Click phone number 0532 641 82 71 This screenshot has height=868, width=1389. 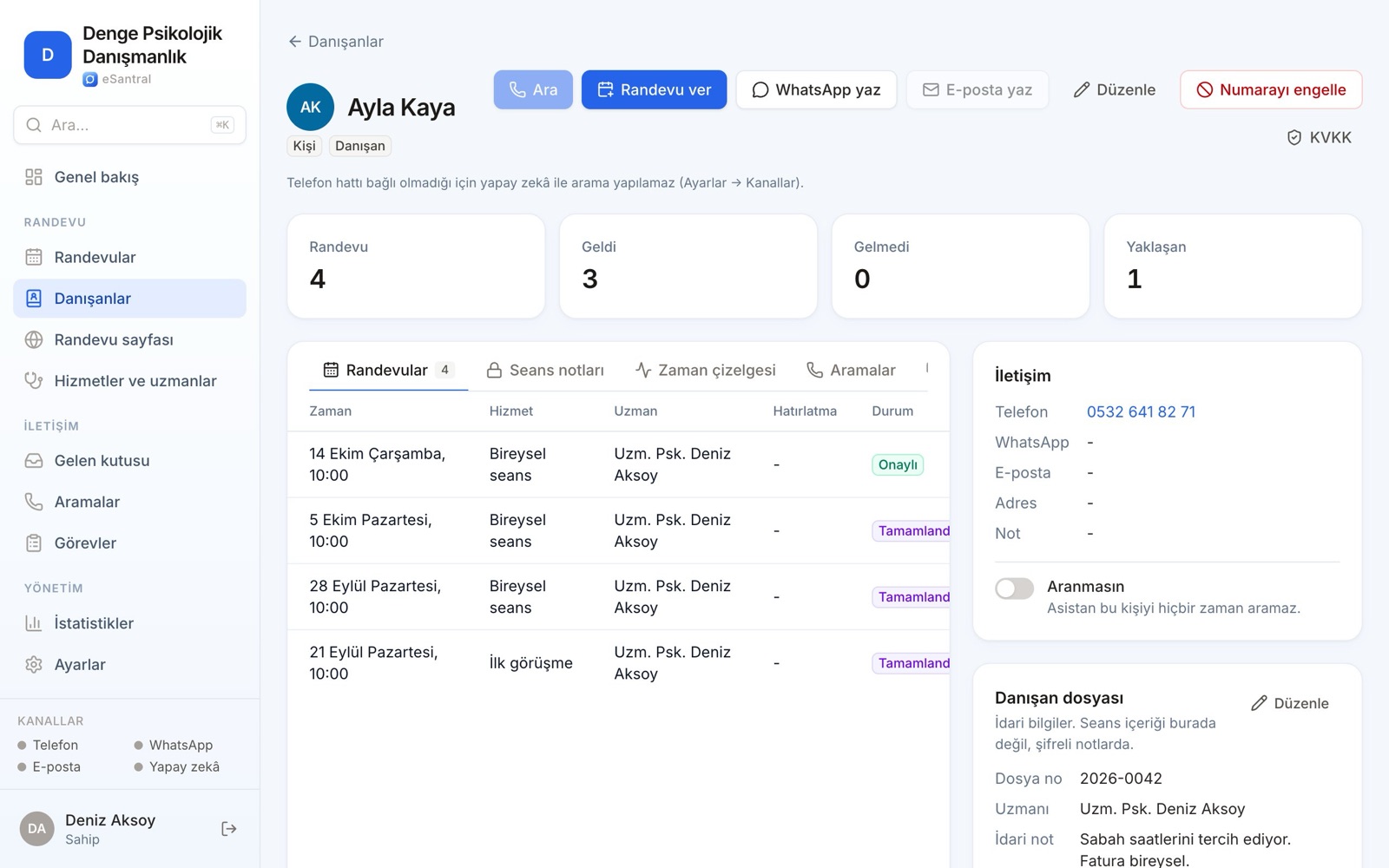(1141, 411)
